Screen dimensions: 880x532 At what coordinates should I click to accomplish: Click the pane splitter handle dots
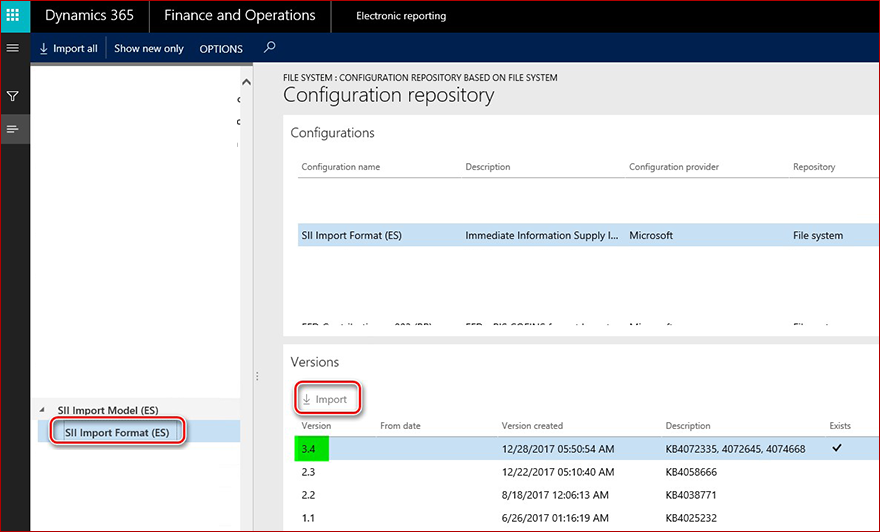257,376
